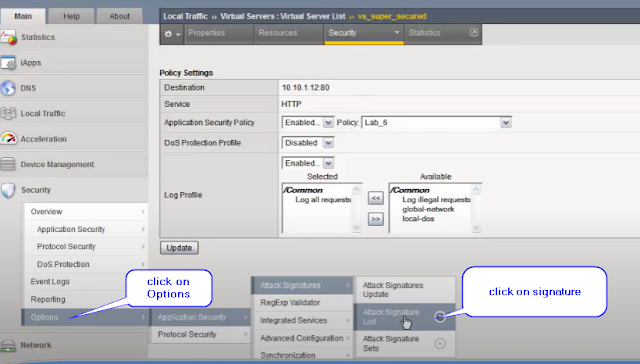Click Virtual Server List breadcrumb link
The height and width of the screenshot is (364, 640).
(313, 16)
